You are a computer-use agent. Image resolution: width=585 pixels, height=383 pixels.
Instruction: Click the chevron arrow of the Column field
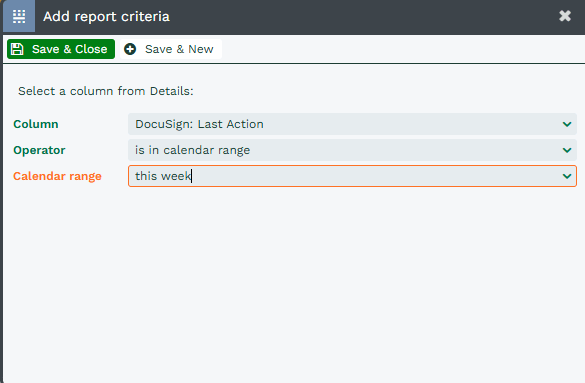pos(567,124)
